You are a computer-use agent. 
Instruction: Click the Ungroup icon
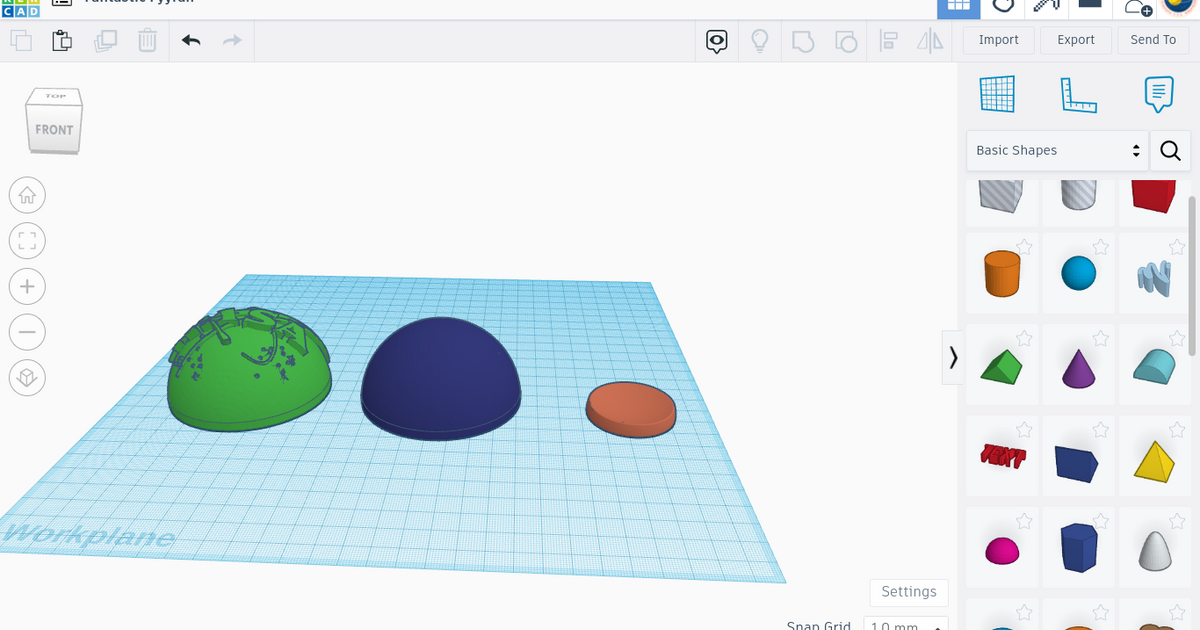pyautogui.click(x=846, y=41)
